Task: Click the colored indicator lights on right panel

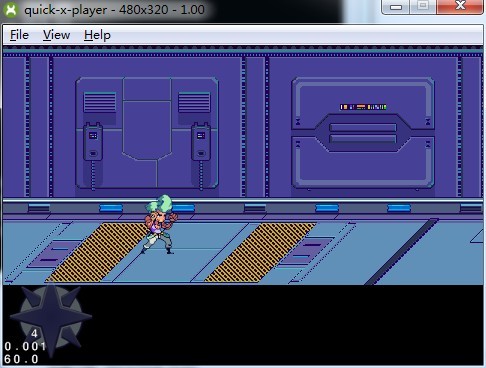Action: click(363, 107)
